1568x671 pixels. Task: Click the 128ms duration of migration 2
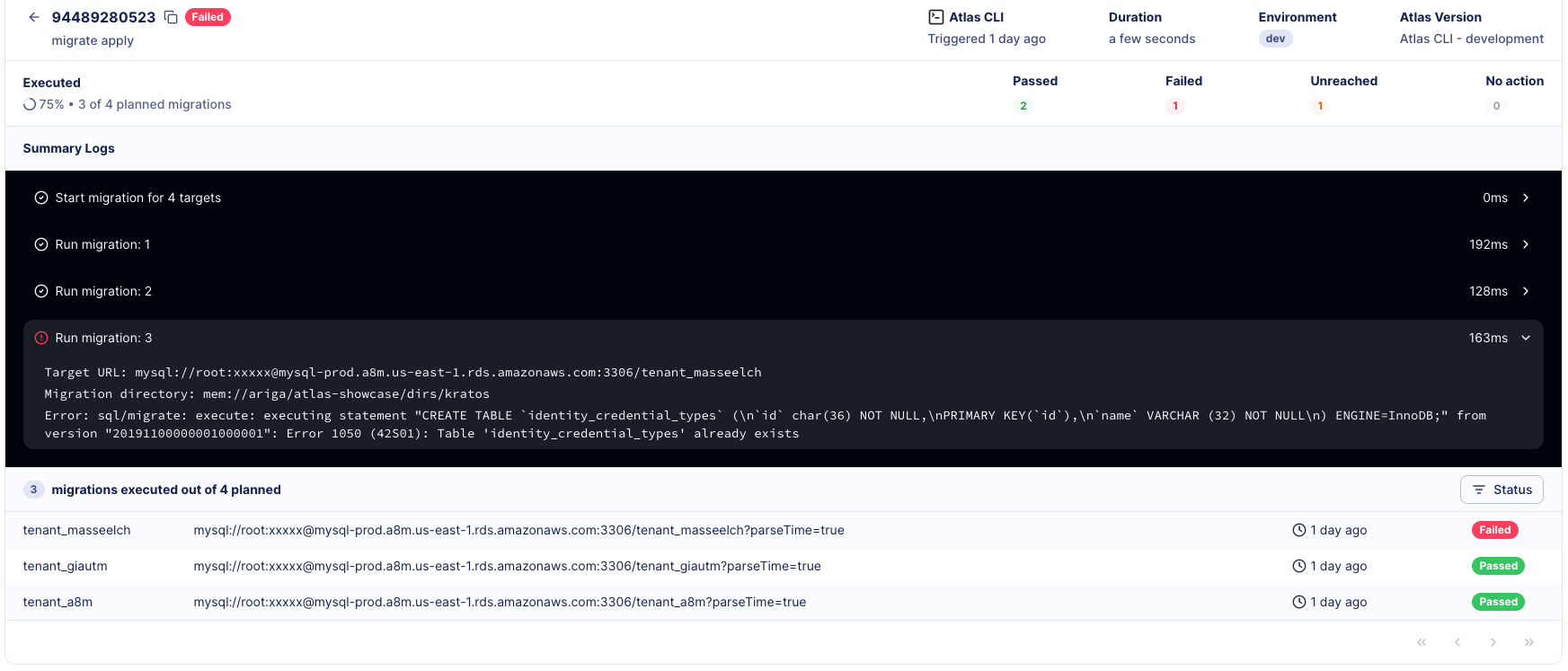(x=1488, y=291)
